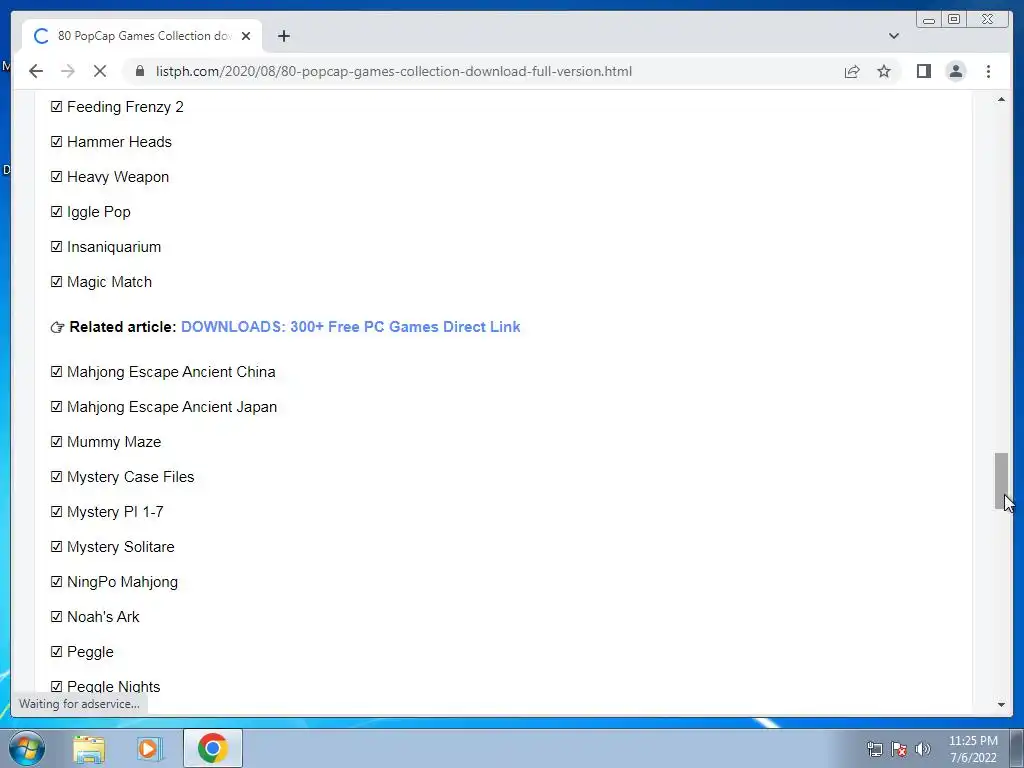1024x768 pixels.
Task: Click the checkbox beside Hammer Heads
Action: pos(56,142)
